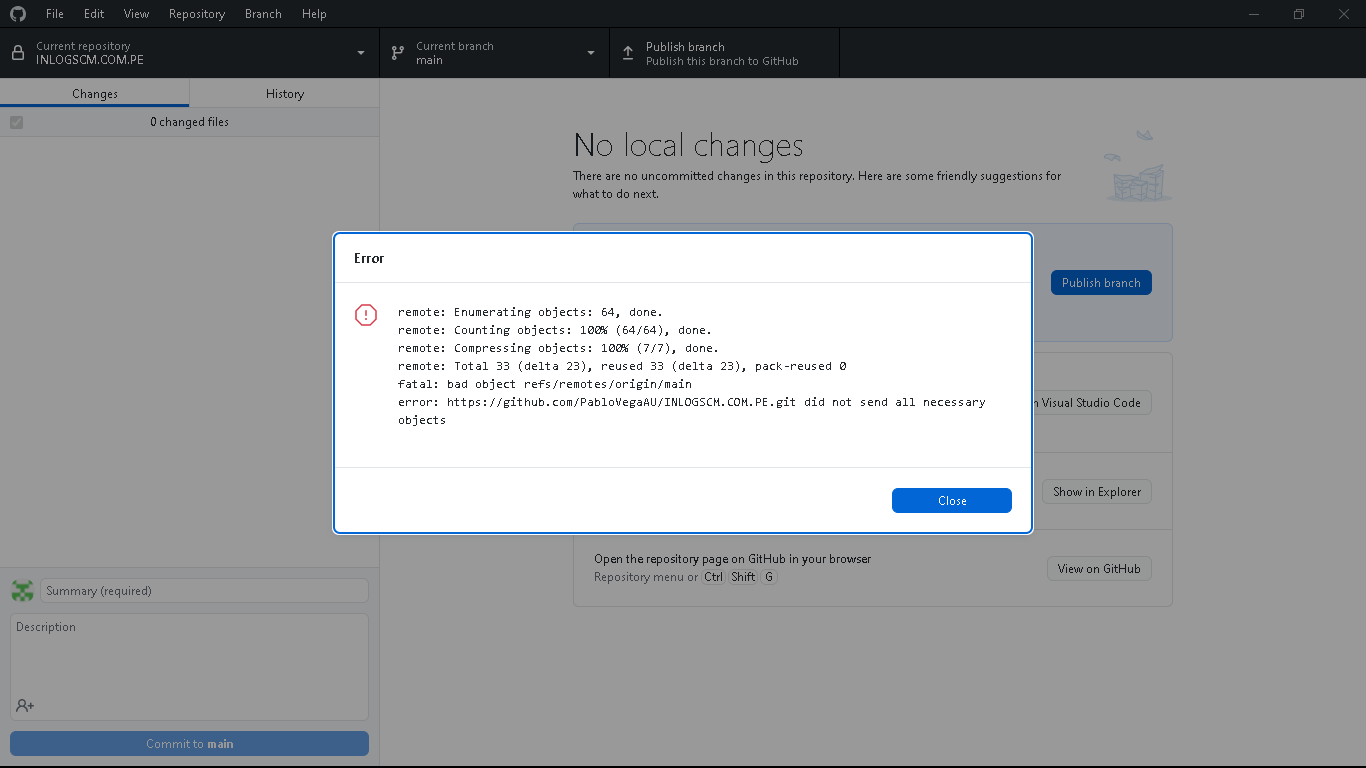This screenshot has width=1366, height=768.
Task: Click the Summary (required) input field
Action: (x=204, y=591)
